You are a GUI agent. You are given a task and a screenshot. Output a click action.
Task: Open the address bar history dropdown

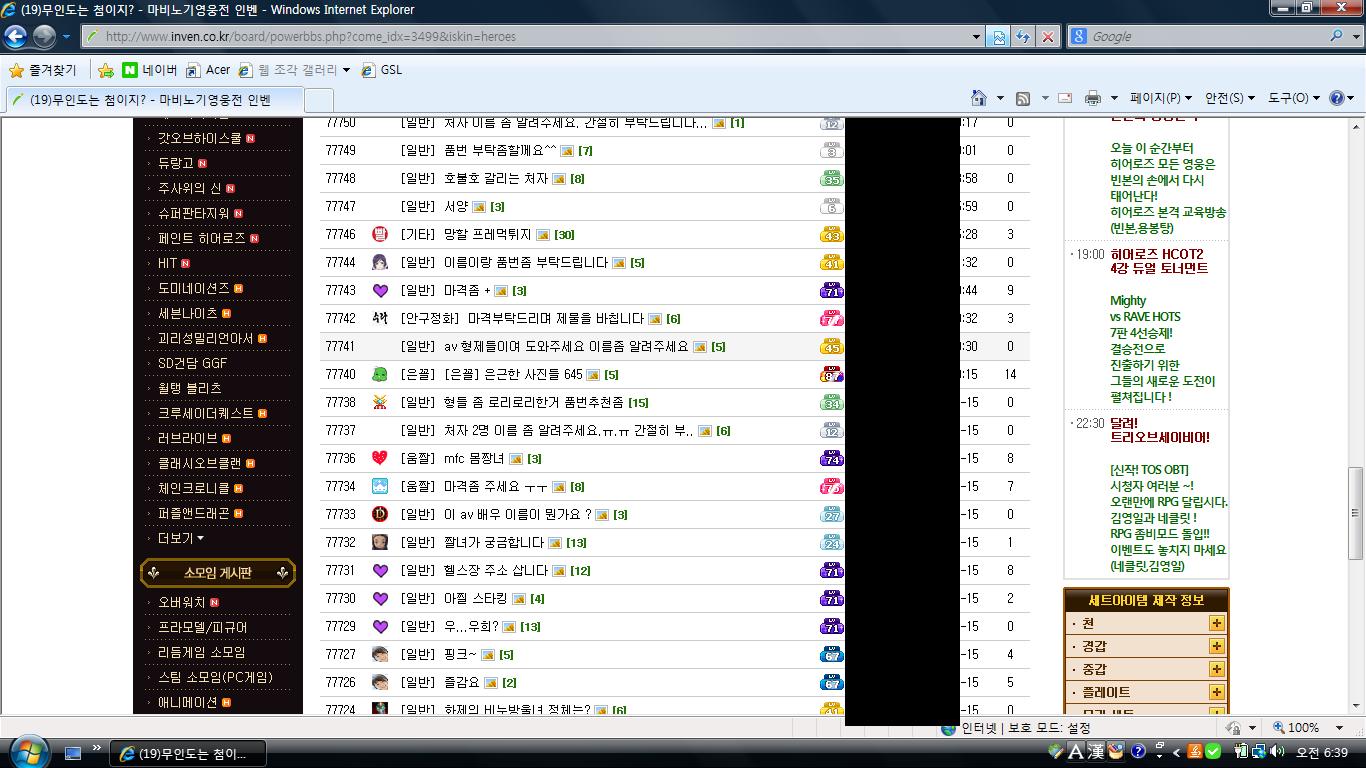pos(977,37)
